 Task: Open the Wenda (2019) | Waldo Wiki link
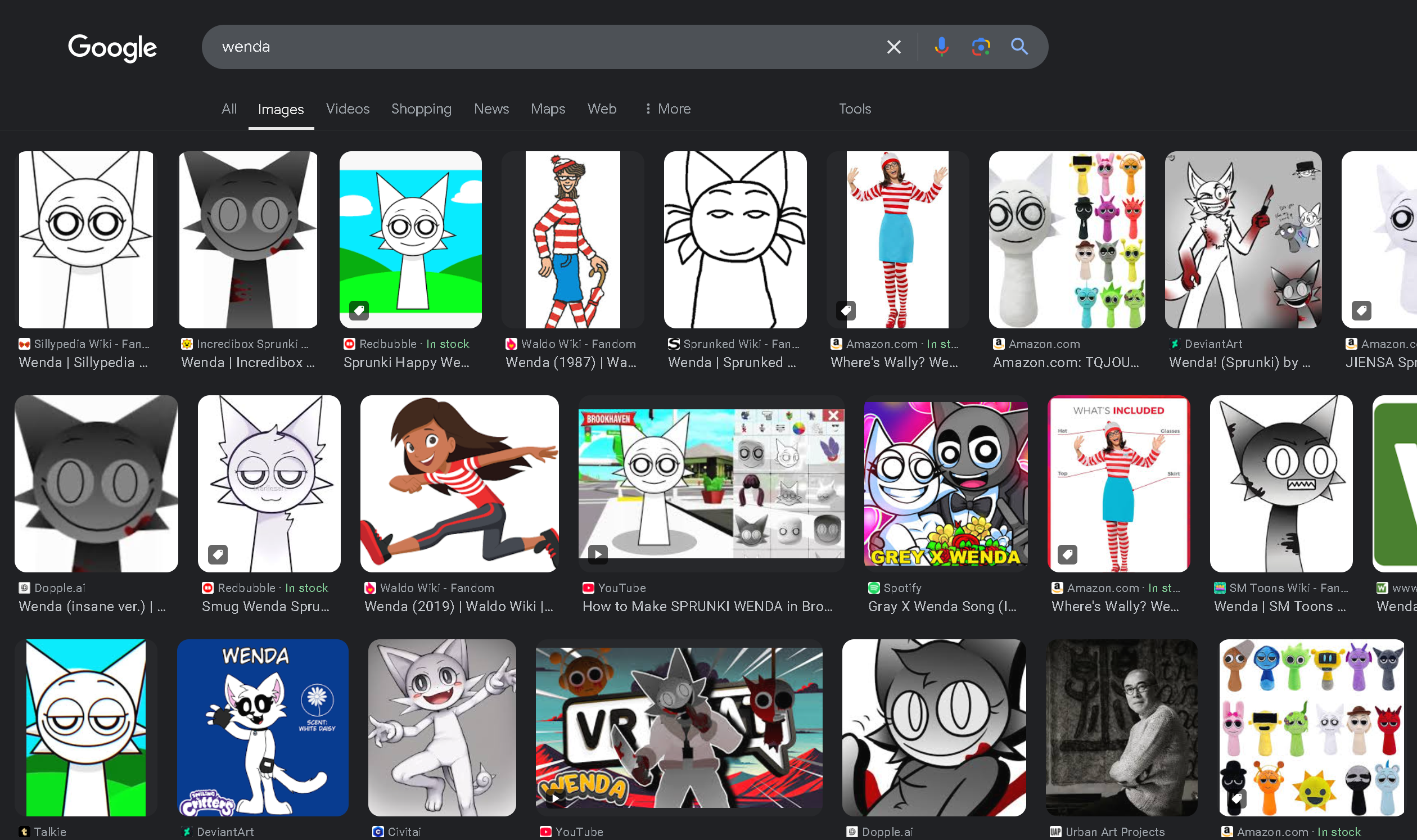459,606
